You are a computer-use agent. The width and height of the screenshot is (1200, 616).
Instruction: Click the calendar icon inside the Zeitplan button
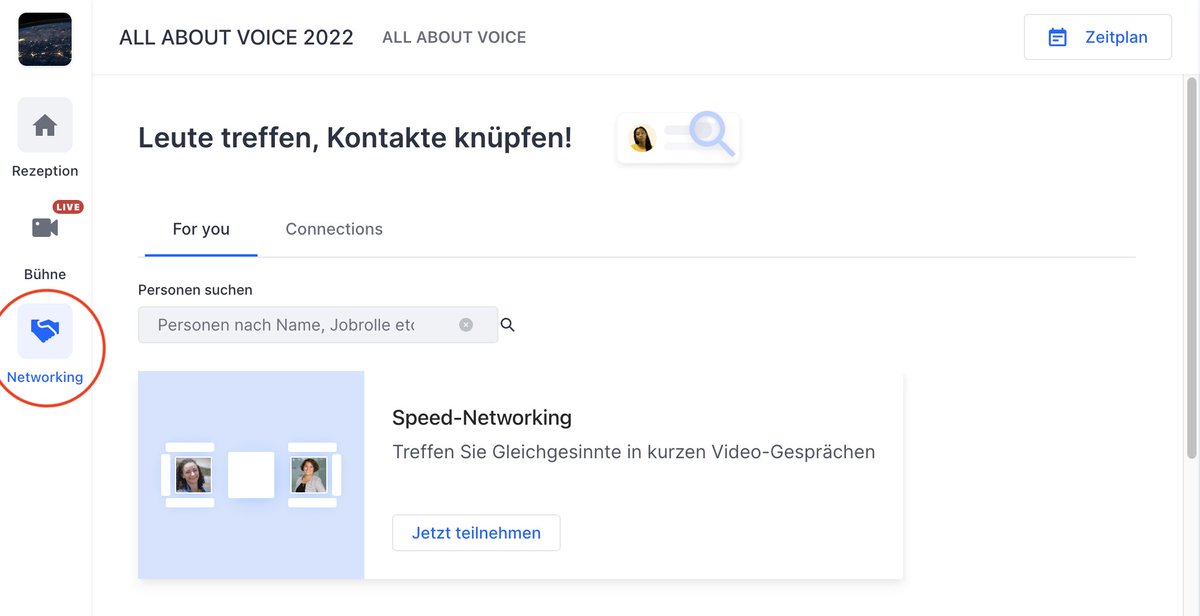[x=1057, y=36]
